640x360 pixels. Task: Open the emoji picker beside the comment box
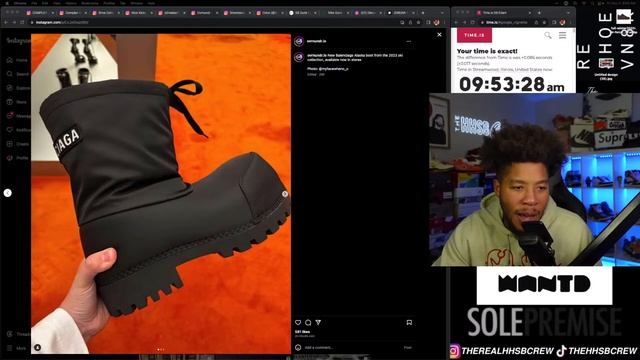[298, 347]
